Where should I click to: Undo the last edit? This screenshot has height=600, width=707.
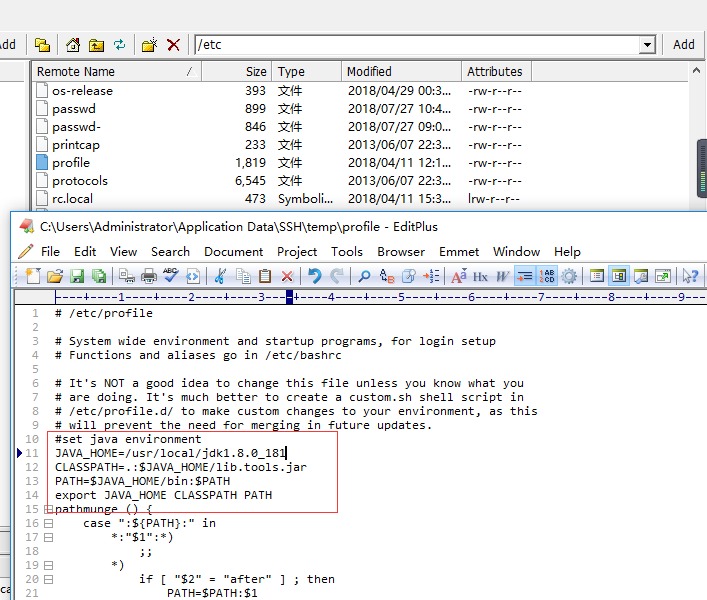point(315,276)
